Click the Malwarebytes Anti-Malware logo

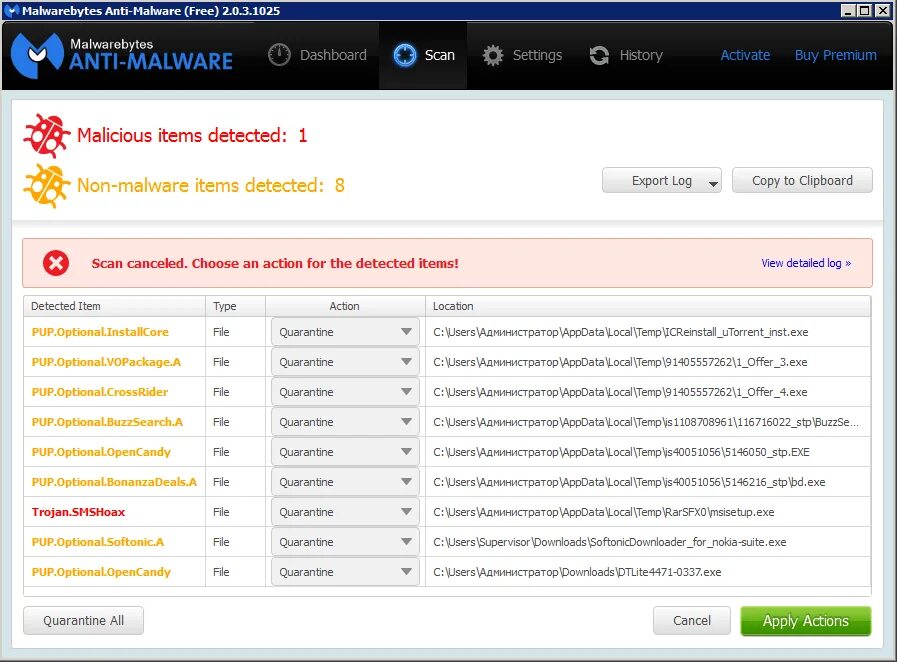(x=121, y=55)
